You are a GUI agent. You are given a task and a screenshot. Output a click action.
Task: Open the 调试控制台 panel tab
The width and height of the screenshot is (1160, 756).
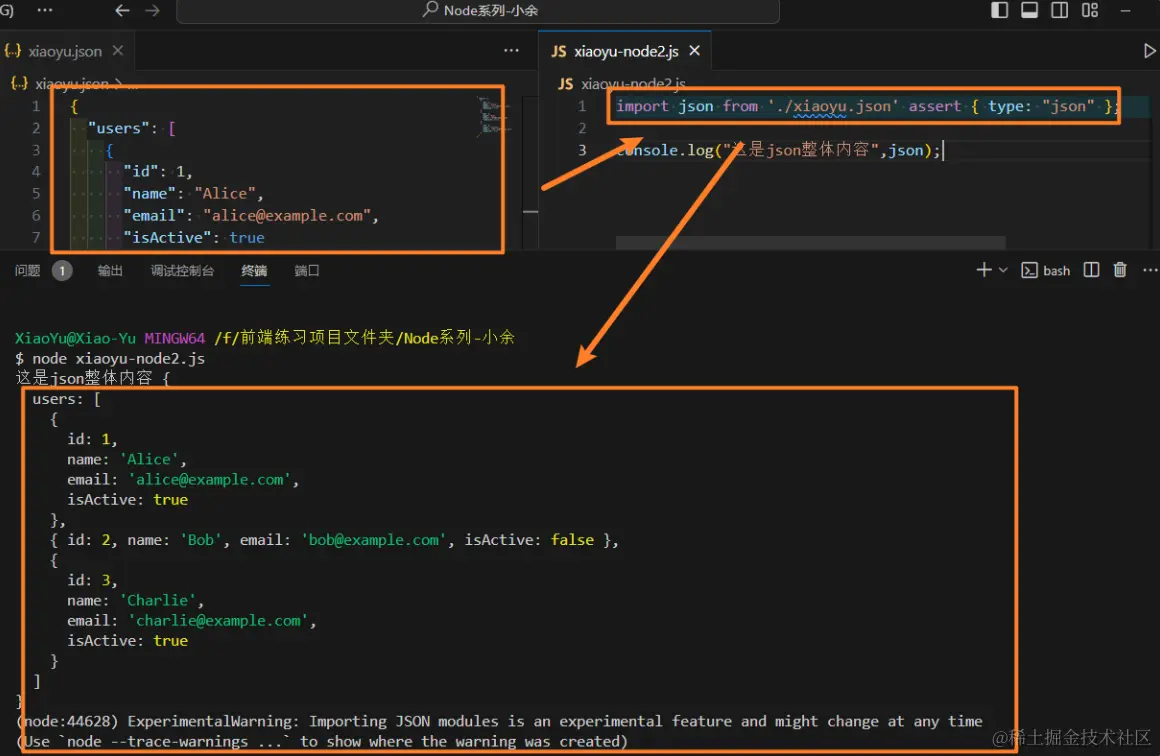(182, 271)
